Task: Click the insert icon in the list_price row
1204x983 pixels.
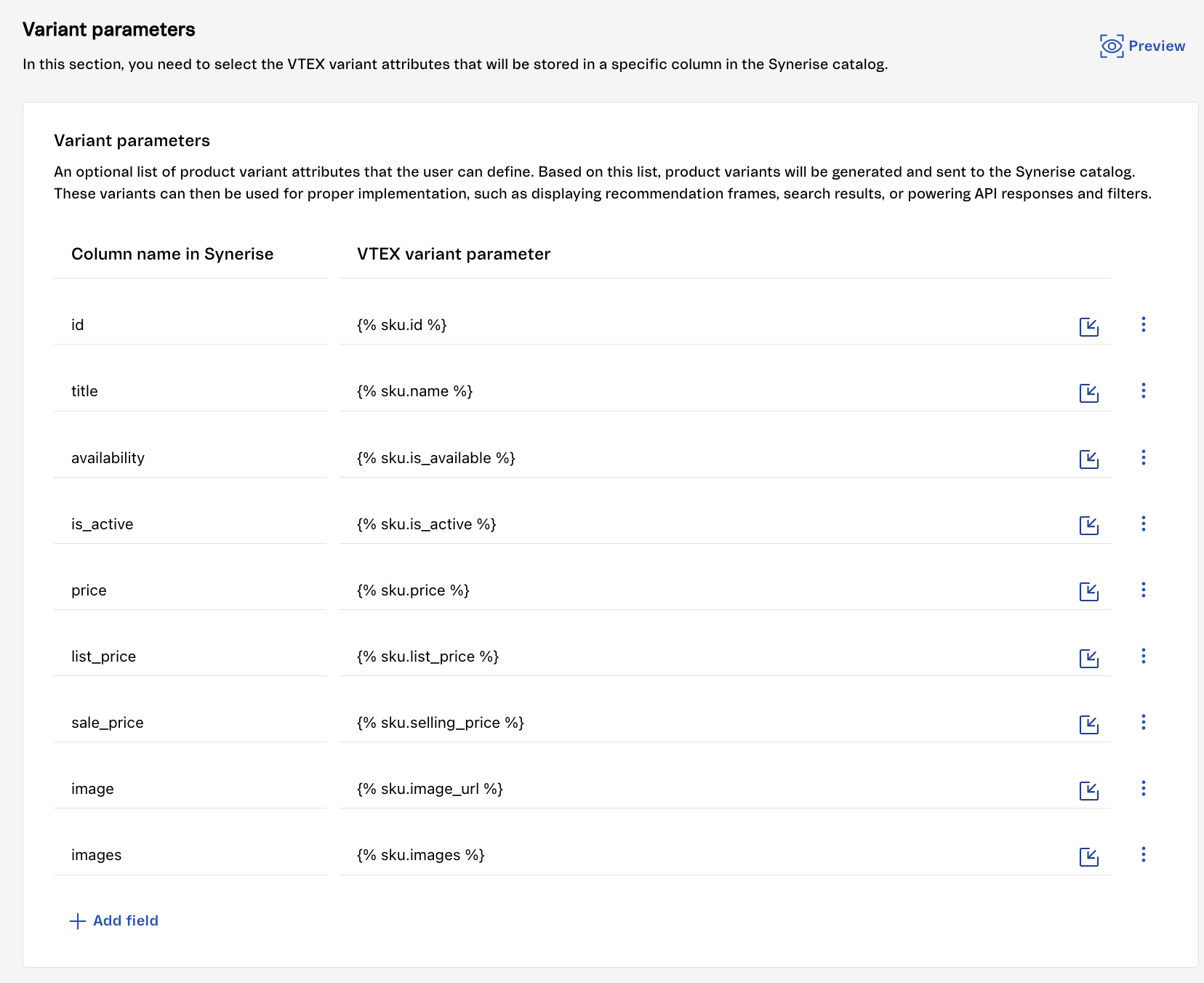Action: [x=1088, y=659]
